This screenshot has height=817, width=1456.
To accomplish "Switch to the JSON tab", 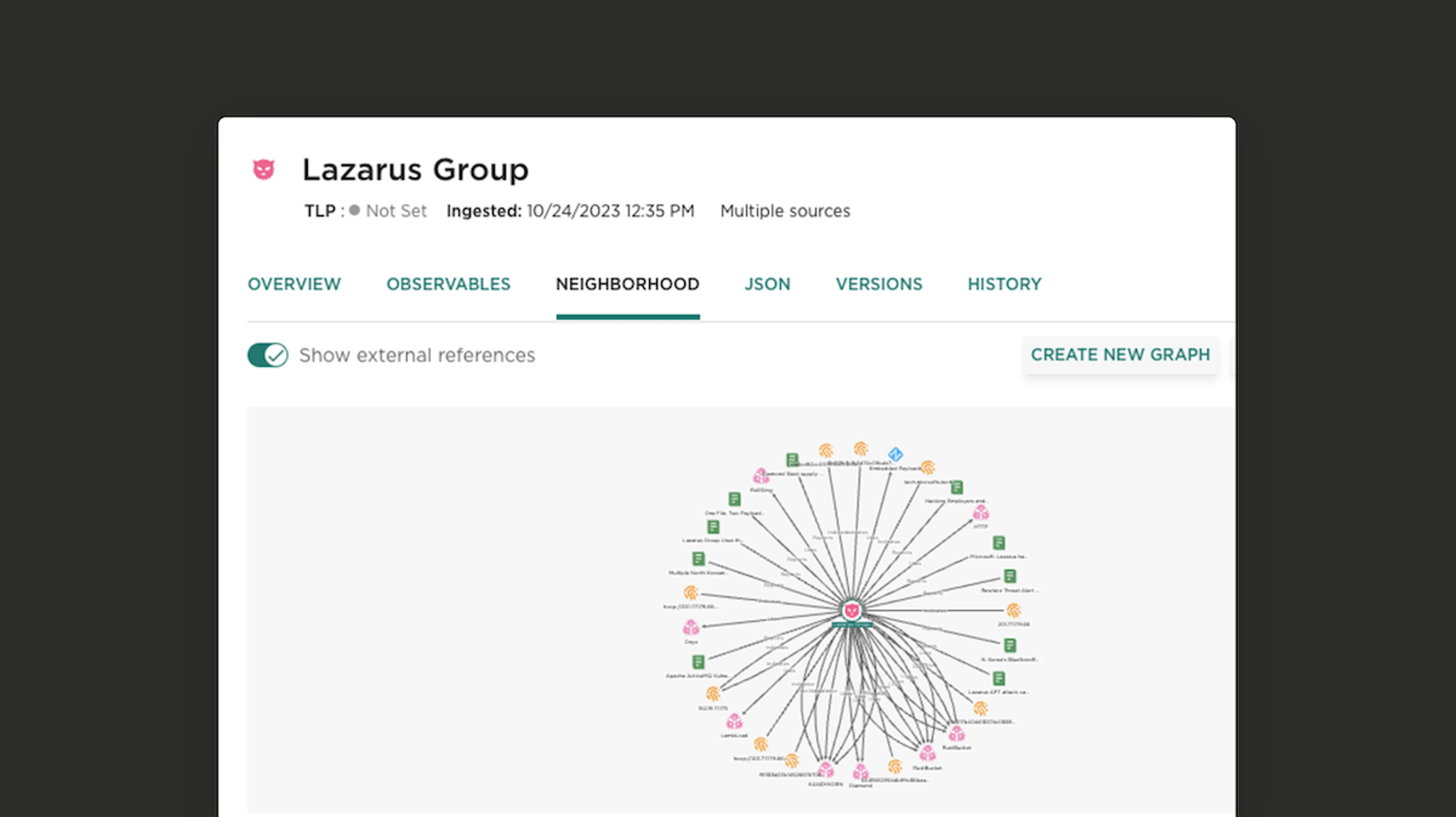I will coord(767,284).
